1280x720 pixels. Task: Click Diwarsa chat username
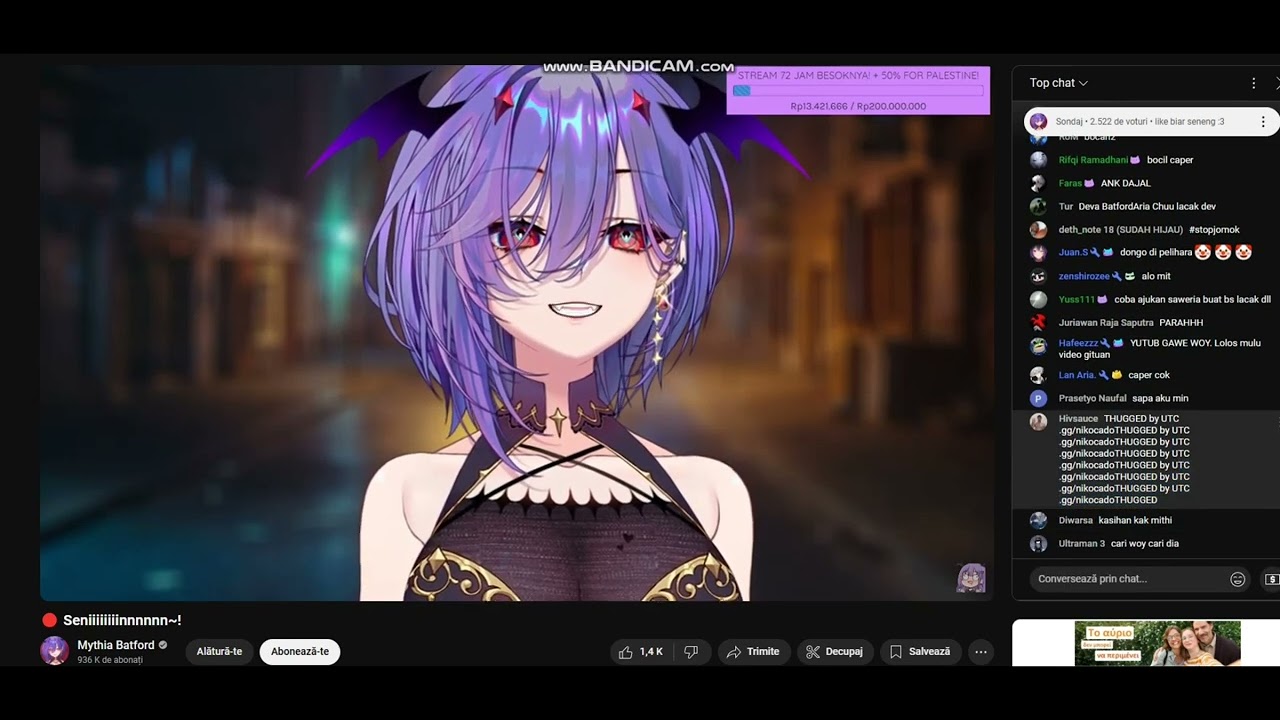1076,520
